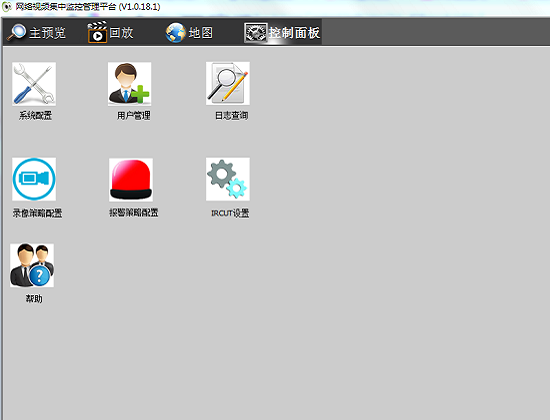Click the 系统配置 text label

[x=35, y=115]
